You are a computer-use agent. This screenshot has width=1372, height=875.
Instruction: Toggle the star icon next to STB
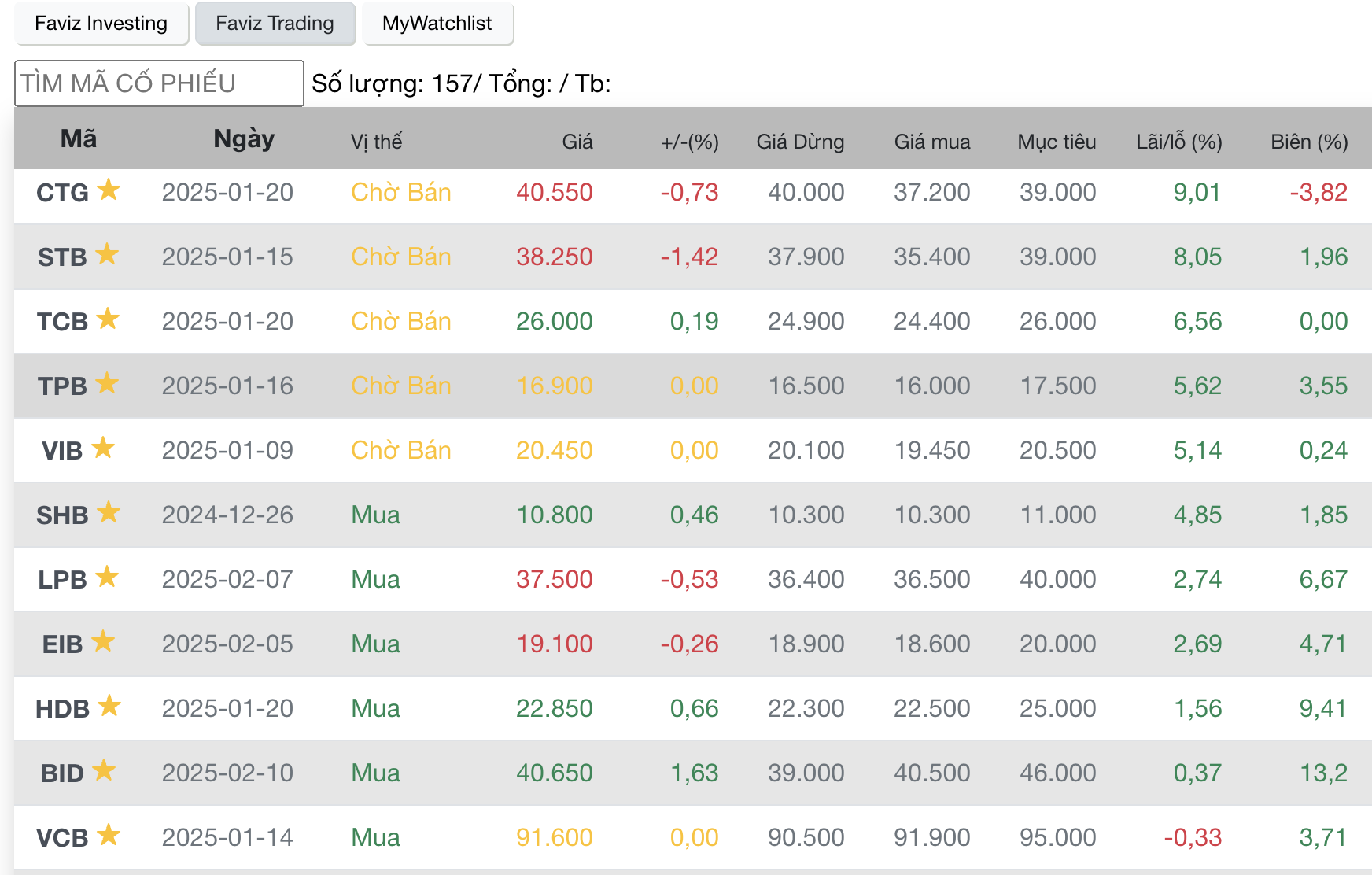coord(107,254)
